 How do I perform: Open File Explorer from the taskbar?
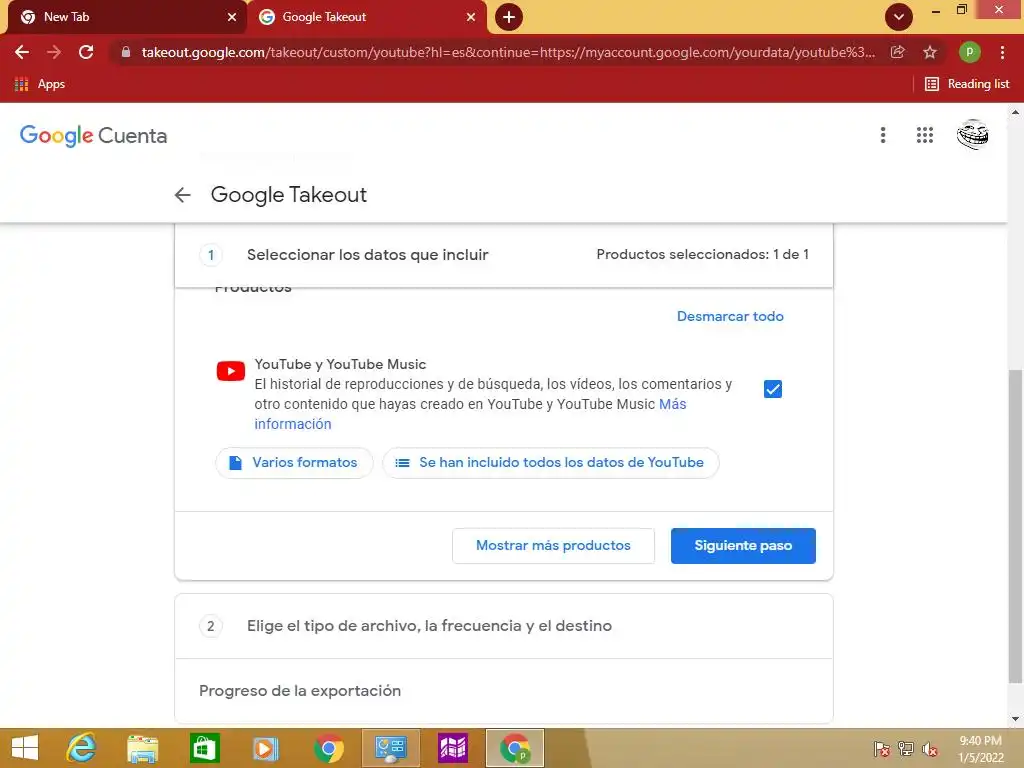tap(142, 748)
